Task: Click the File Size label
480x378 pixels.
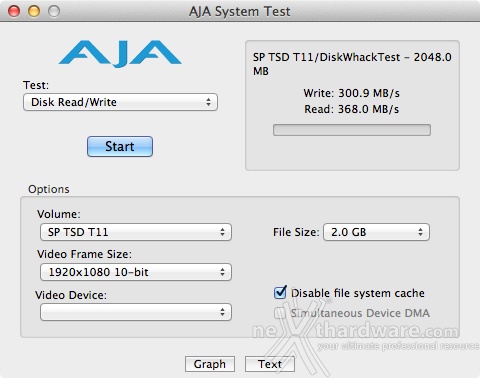Action: coord(296,232)
